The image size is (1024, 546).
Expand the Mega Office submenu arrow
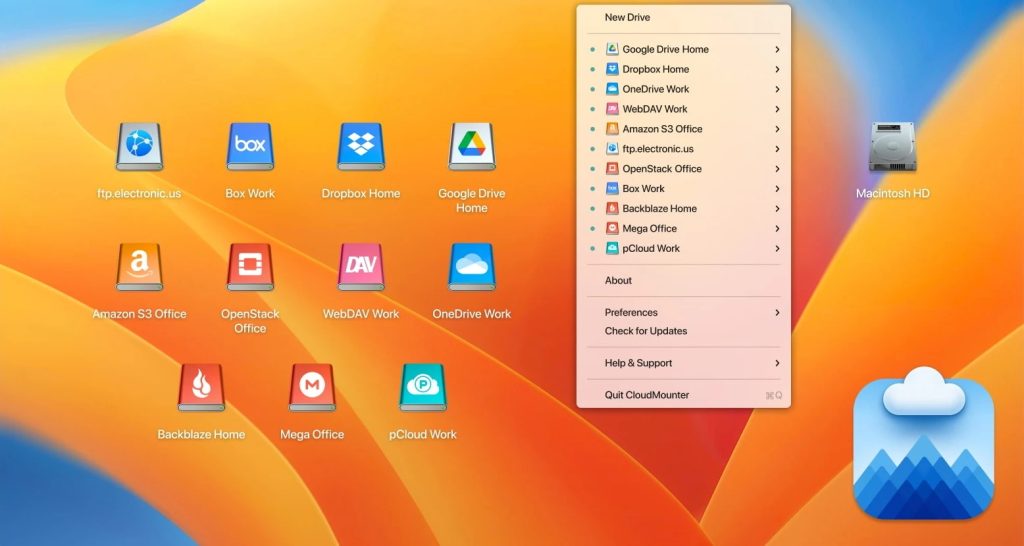pyautogui.click(x=777, y=228)
